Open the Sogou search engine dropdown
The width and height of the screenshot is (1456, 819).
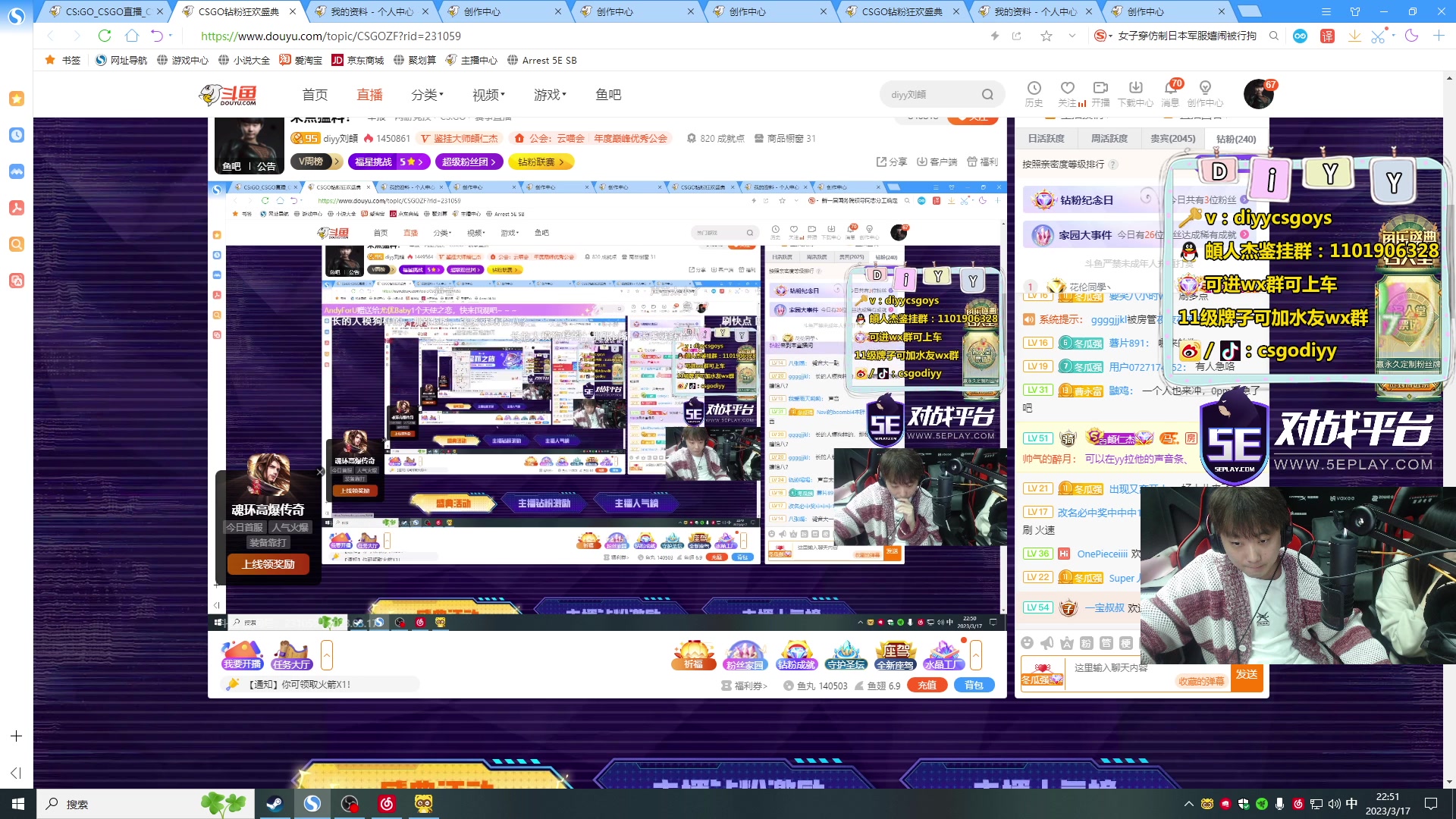tap(1103, 36)
